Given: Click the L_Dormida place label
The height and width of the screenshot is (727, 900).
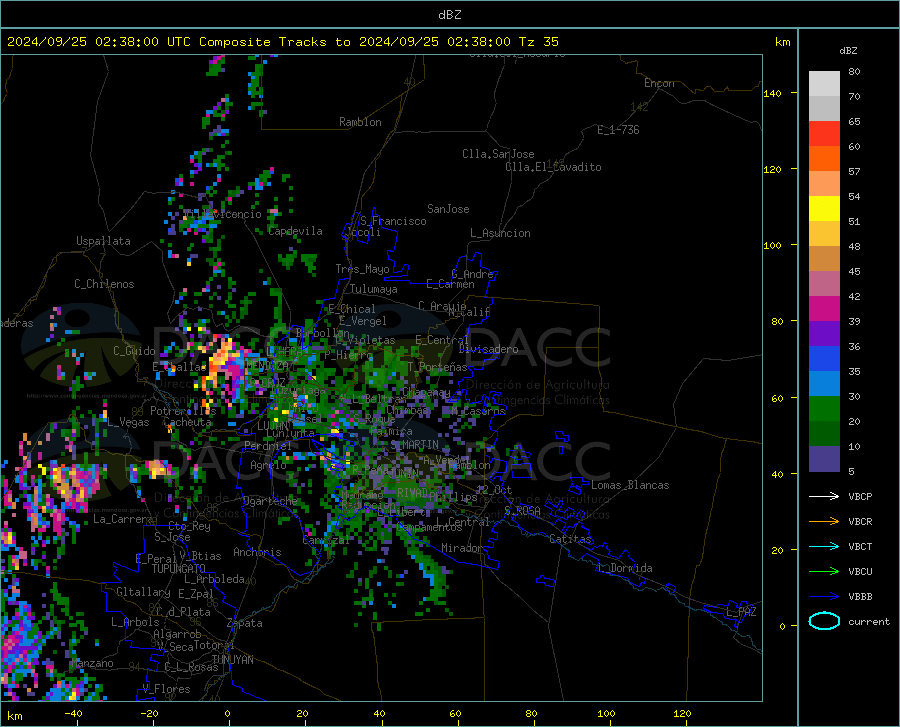Looking at the screenshot, I should coord(625,568).
